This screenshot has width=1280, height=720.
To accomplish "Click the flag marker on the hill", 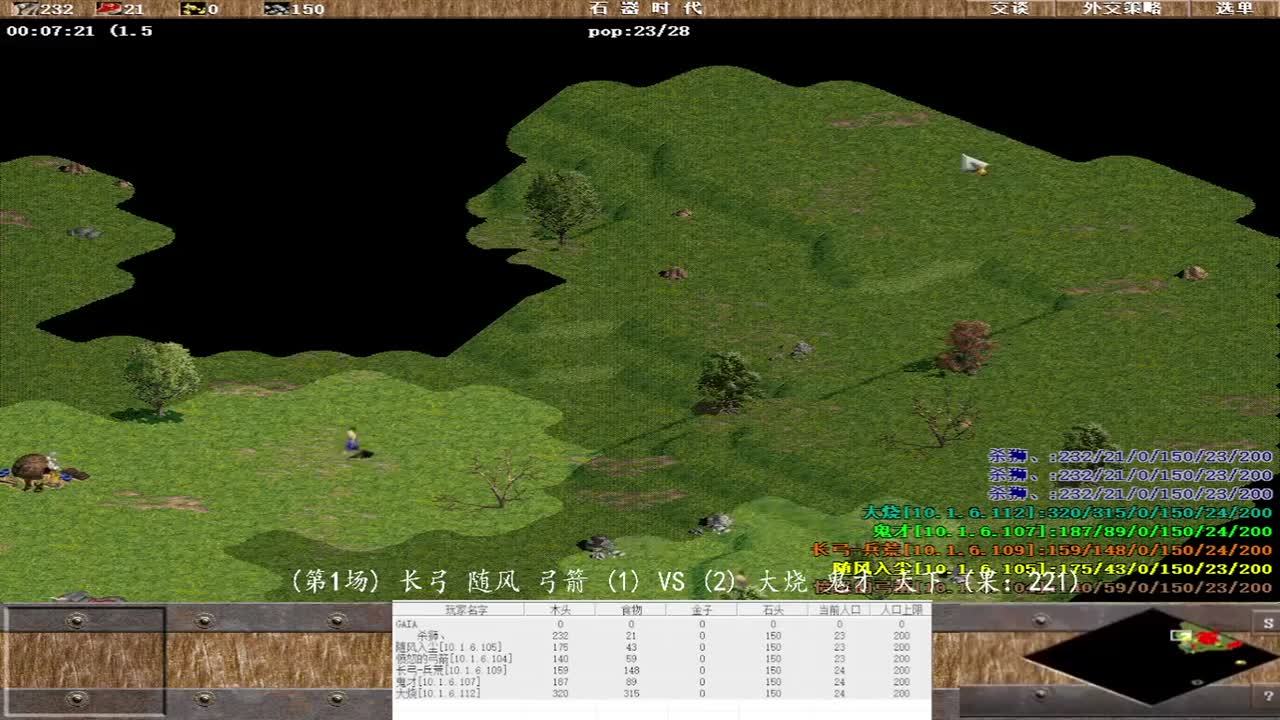I will point(973,164).
